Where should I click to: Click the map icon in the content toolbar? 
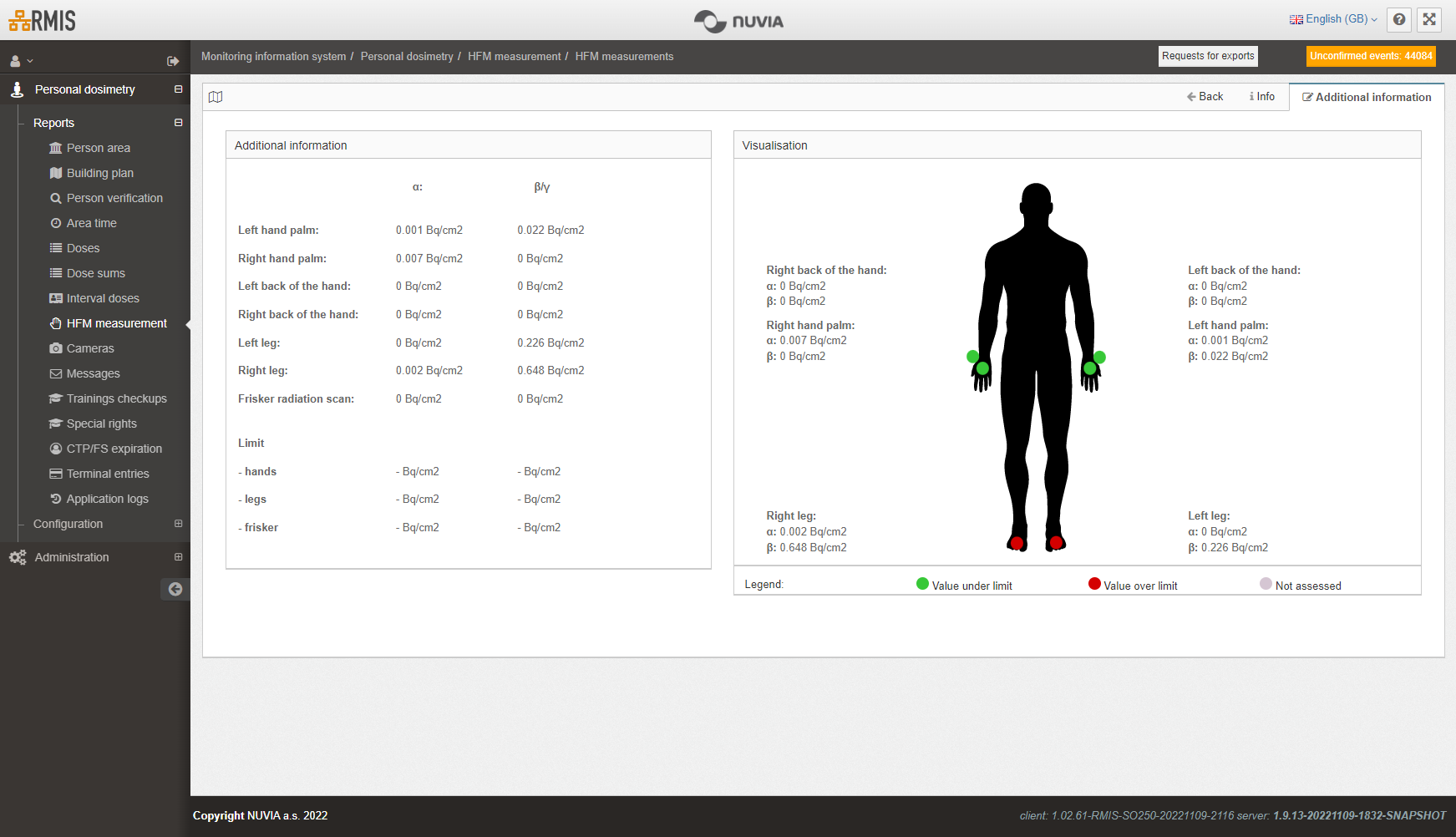click(216, 97)
